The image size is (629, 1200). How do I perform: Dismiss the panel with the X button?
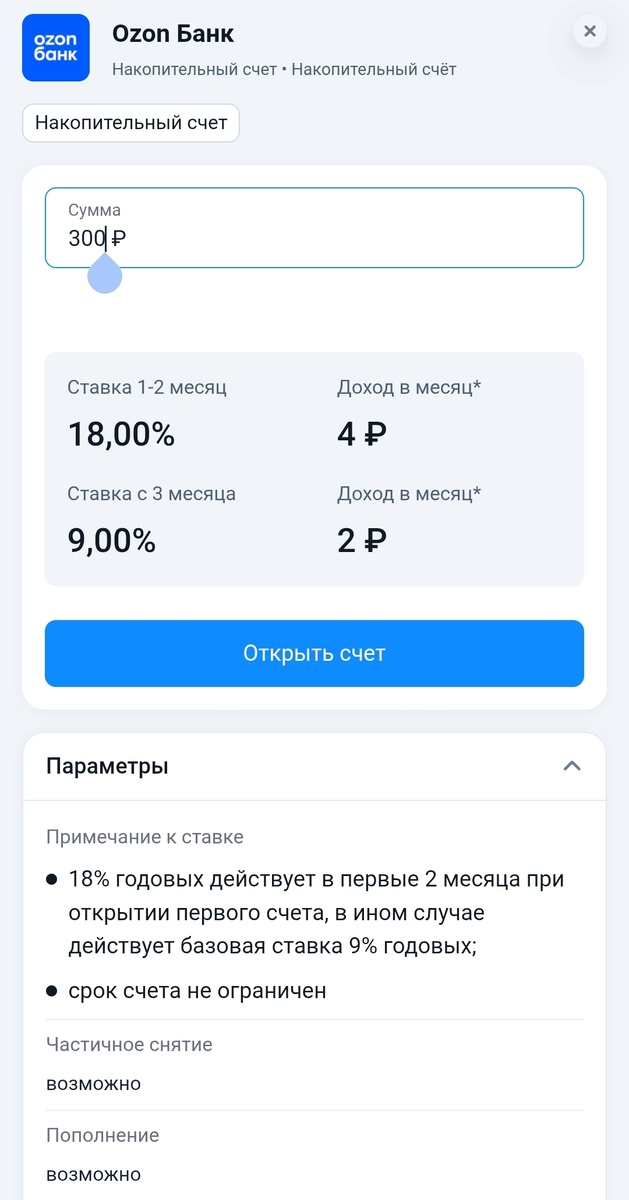590,30
